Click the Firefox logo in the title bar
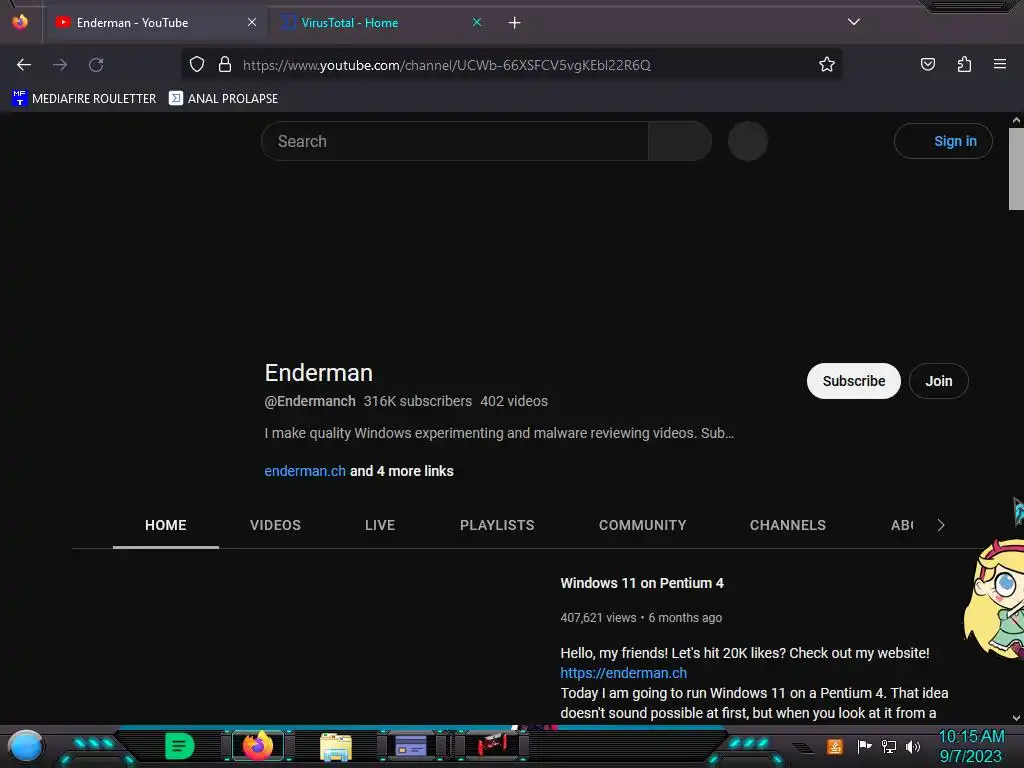1024x768 pixels. [x=20, y=22]
